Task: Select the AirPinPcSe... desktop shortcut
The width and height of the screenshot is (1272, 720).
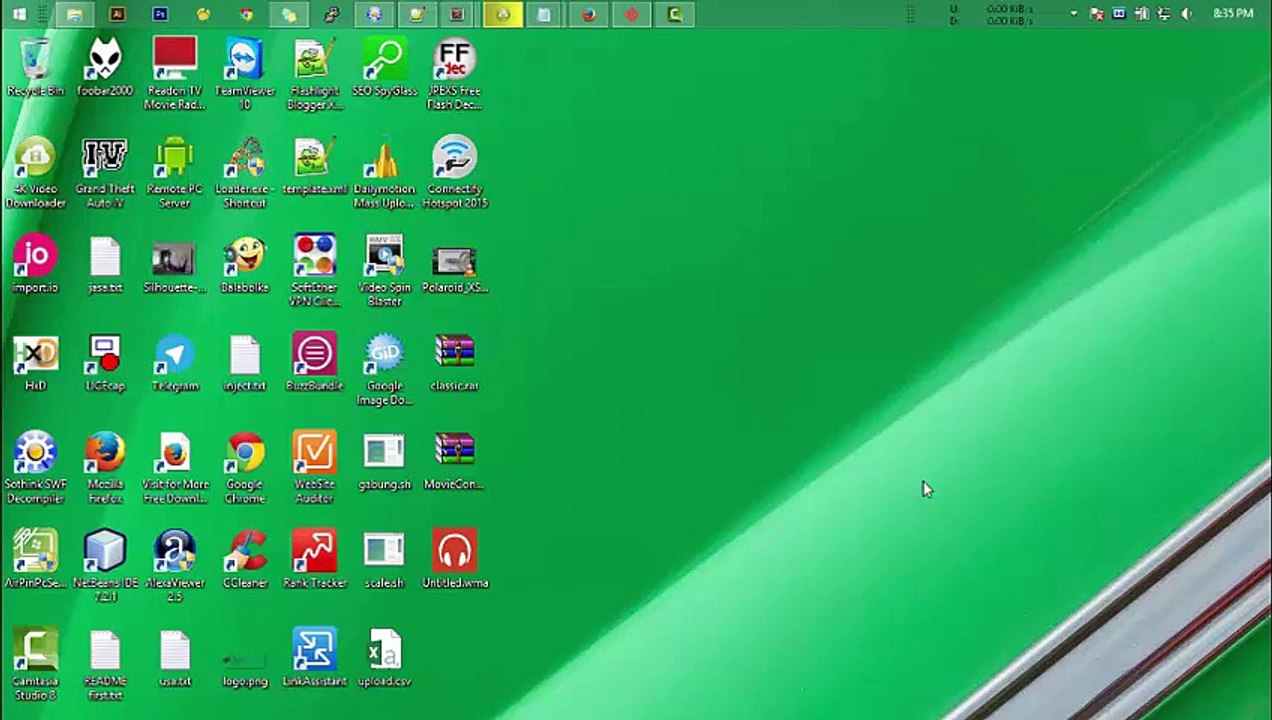Action: click(x=35, y=559)
